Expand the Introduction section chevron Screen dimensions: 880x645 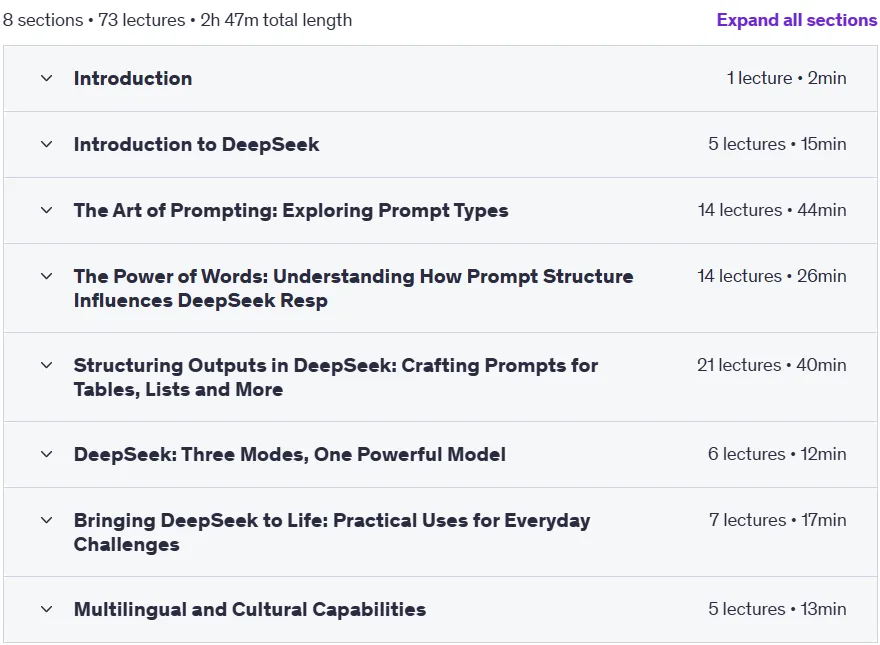click(47, 79)
